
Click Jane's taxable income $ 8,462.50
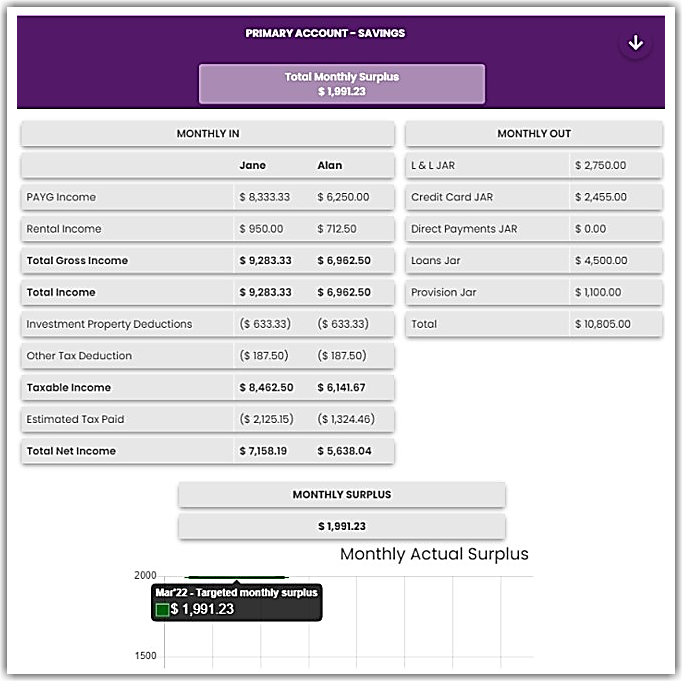coord(266,388)
